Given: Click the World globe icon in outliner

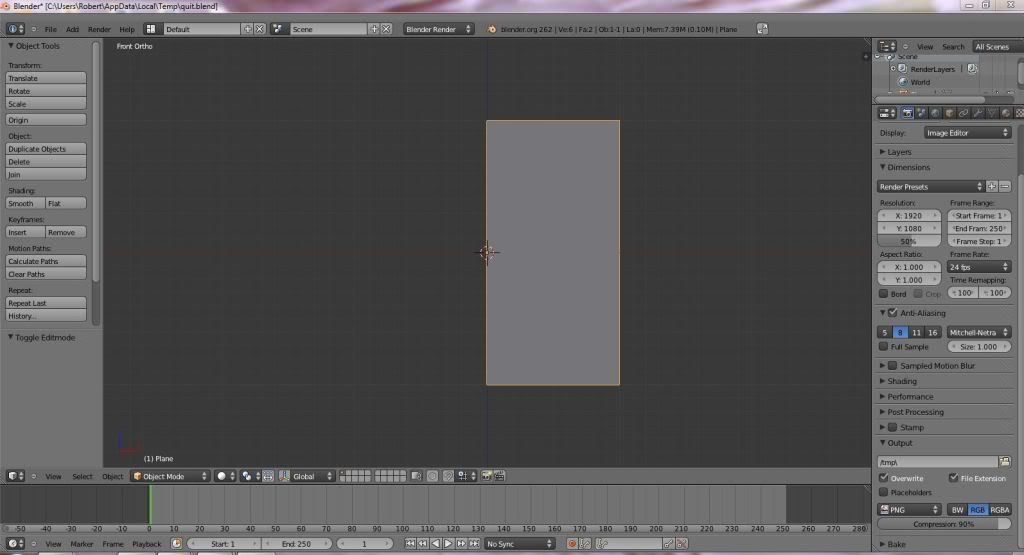Looking at the screenshot, I should pyautogui.click(x=903, y=82).
